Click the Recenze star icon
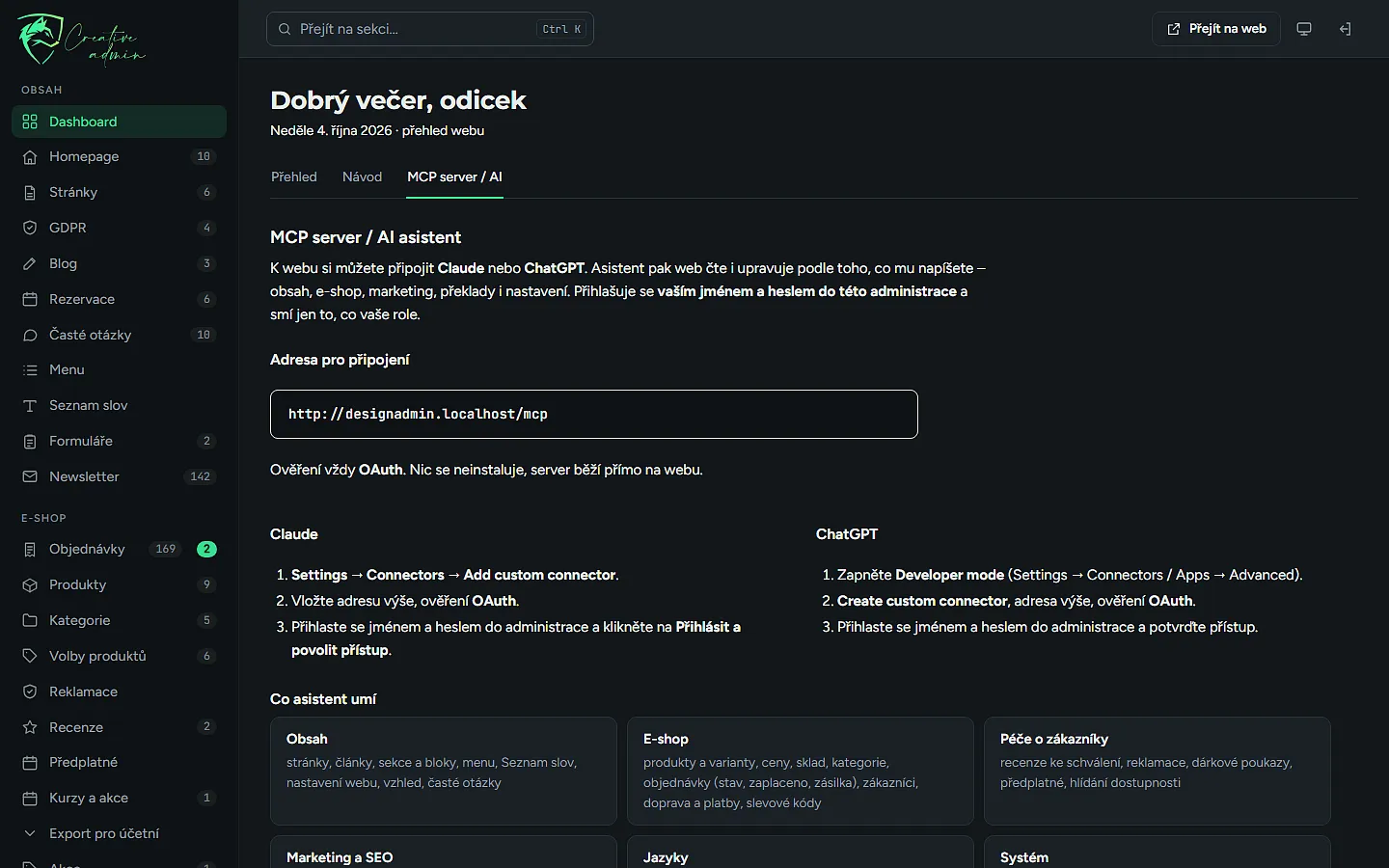This screenshot has width=1389, height=868. click(30, 727)
